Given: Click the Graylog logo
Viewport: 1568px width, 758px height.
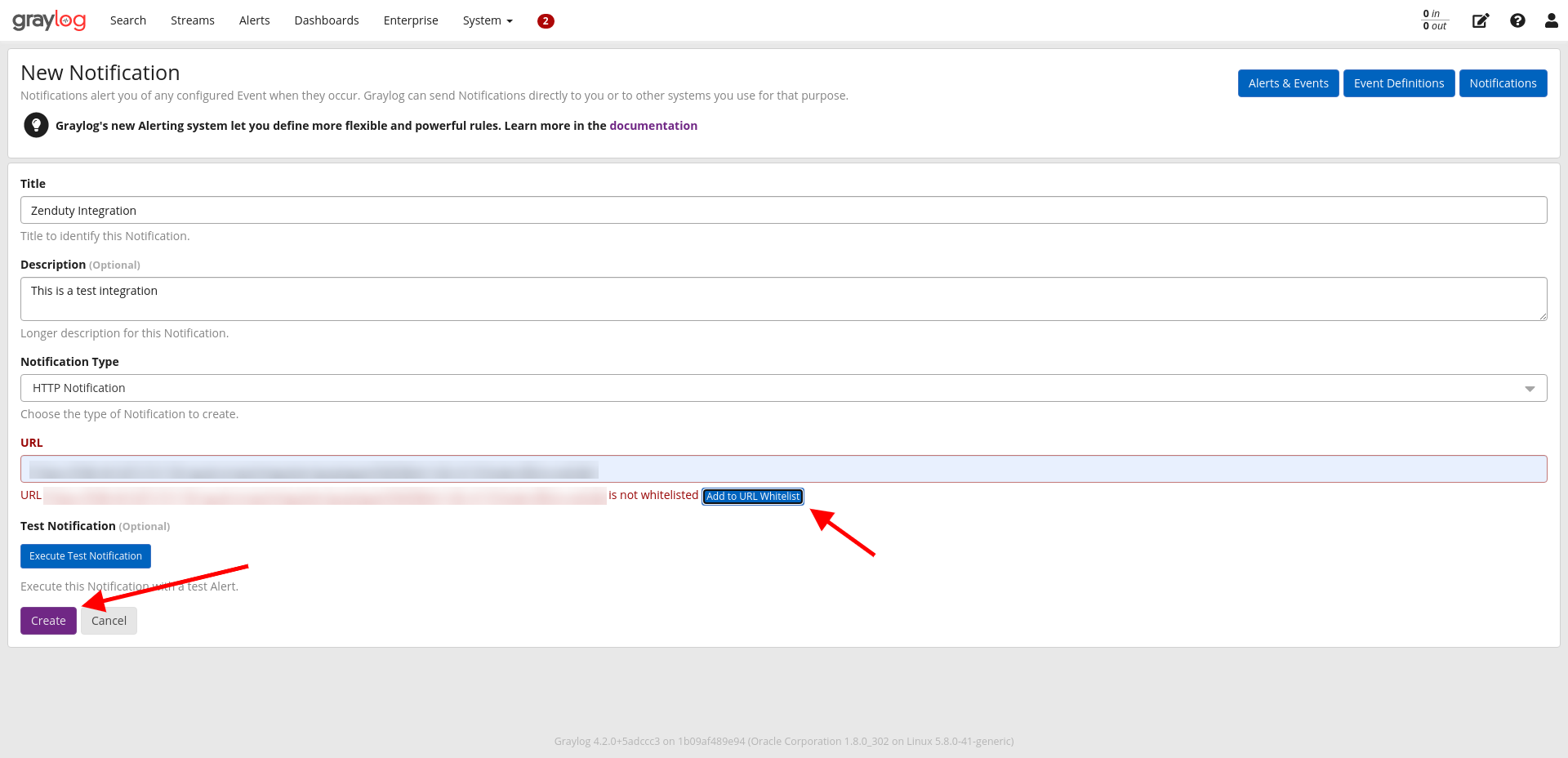Looking at the screenshot, I should pos(49,20).
